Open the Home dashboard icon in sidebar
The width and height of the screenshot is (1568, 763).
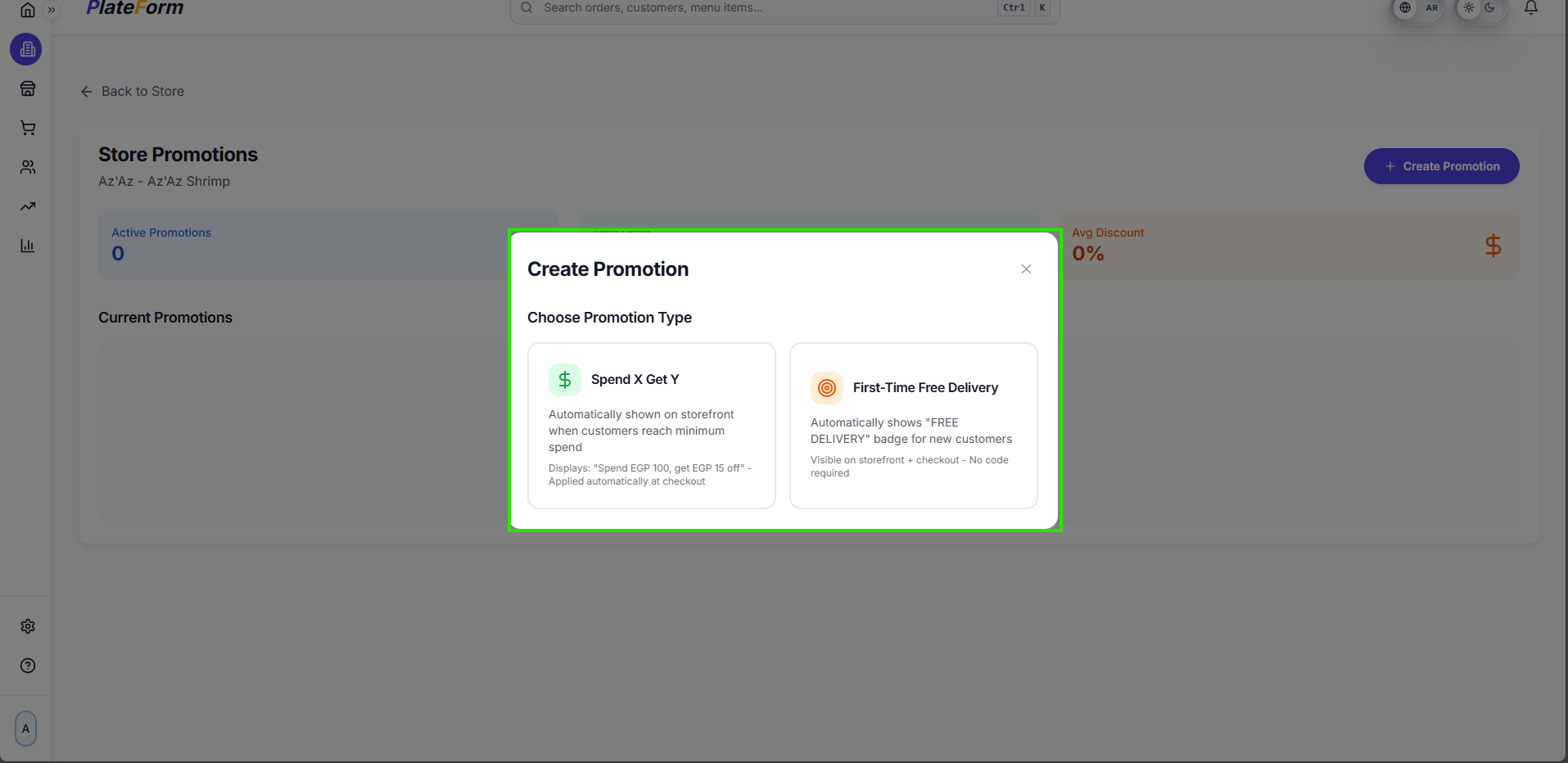[27, 10]
